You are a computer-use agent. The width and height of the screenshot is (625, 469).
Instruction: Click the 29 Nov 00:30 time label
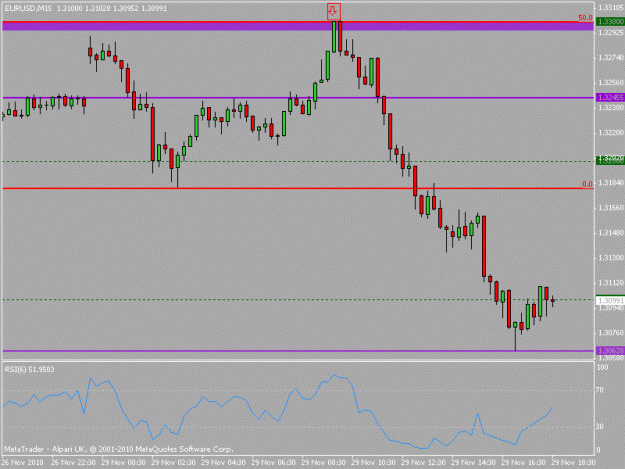[x=124, y=463]
